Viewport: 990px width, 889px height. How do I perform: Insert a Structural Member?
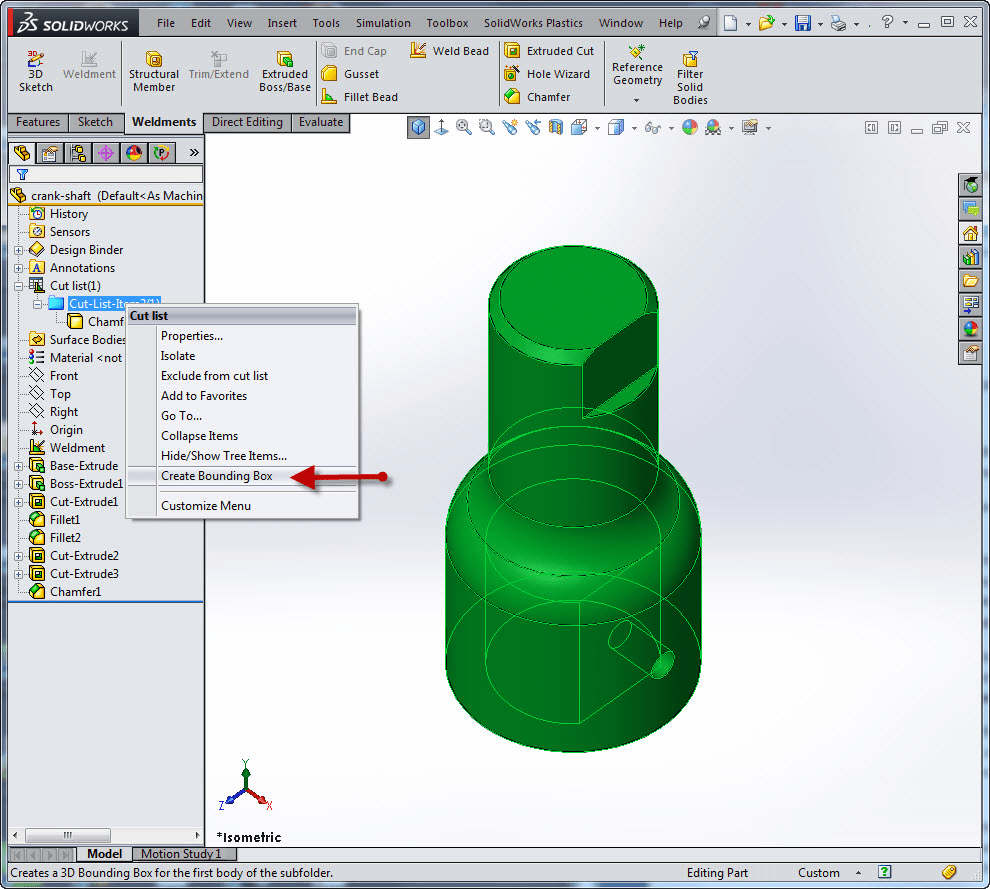pos(153,71)
